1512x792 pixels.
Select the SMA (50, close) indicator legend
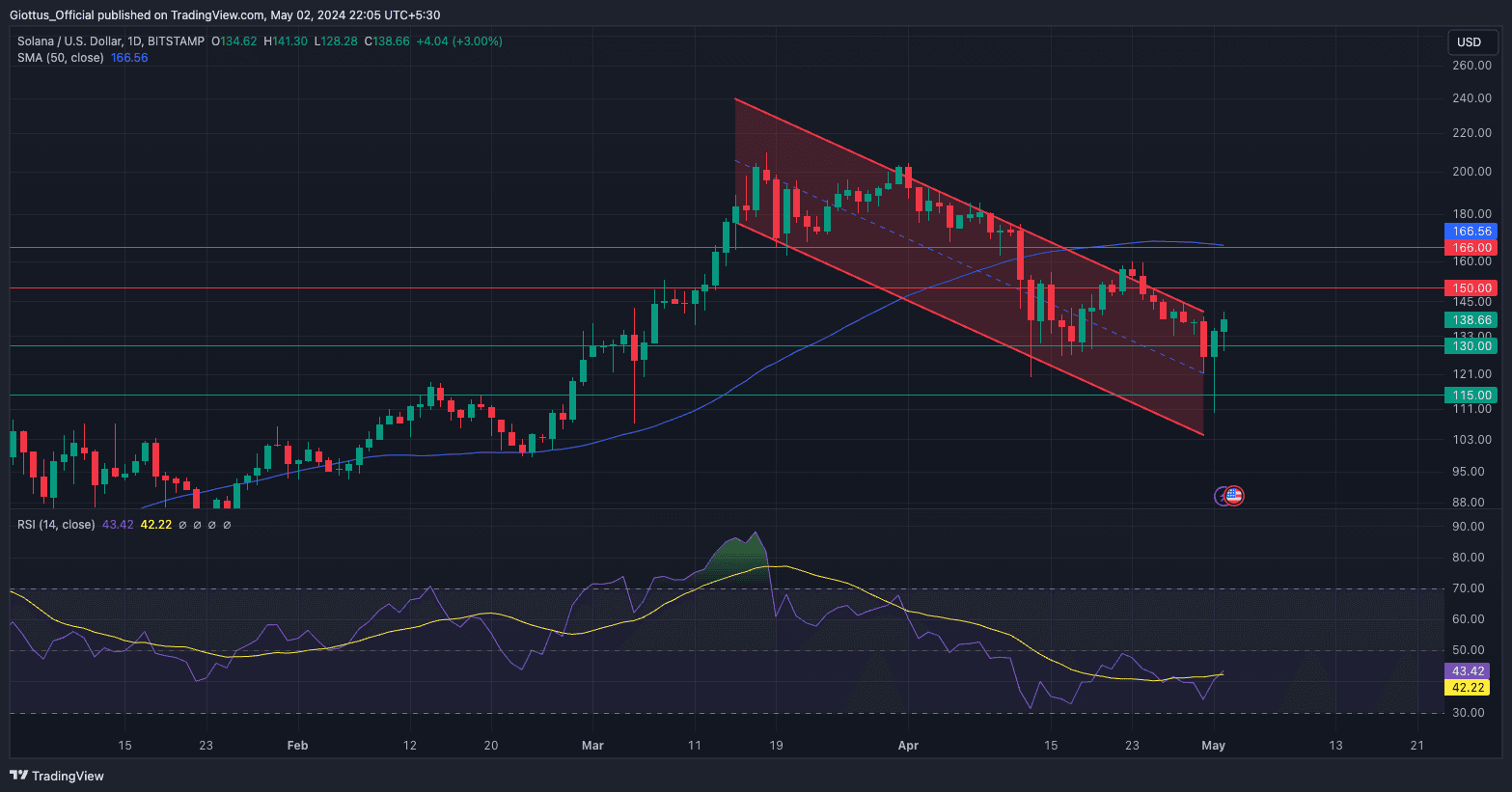[x=60, y=58]
